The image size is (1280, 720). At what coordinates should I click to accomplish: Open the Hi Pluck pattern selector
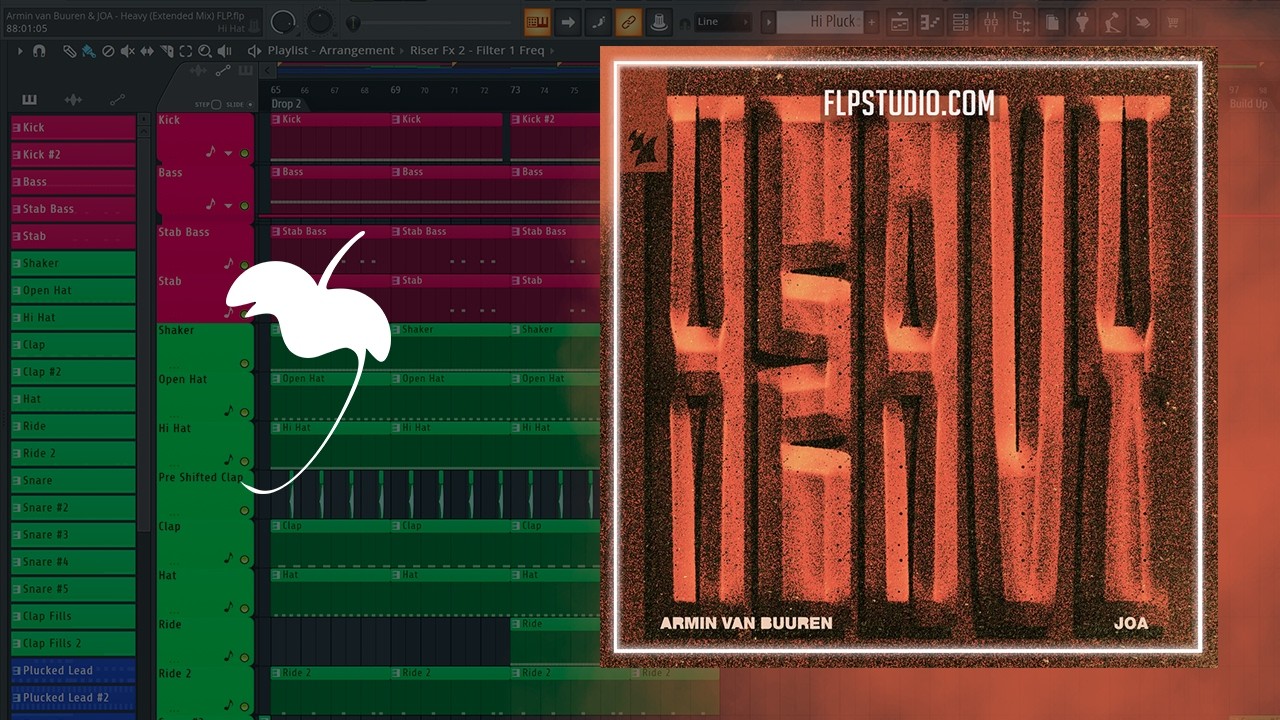(x=820, y=22)
